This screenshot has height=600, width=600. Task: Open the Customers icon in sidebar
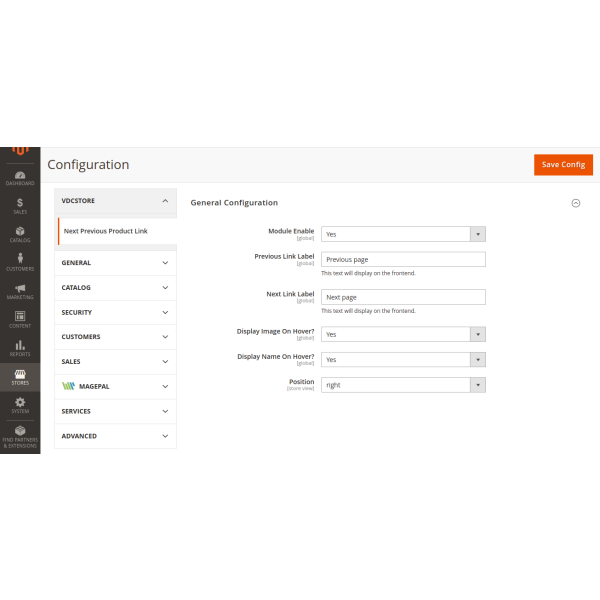click(x=20, y=262)
